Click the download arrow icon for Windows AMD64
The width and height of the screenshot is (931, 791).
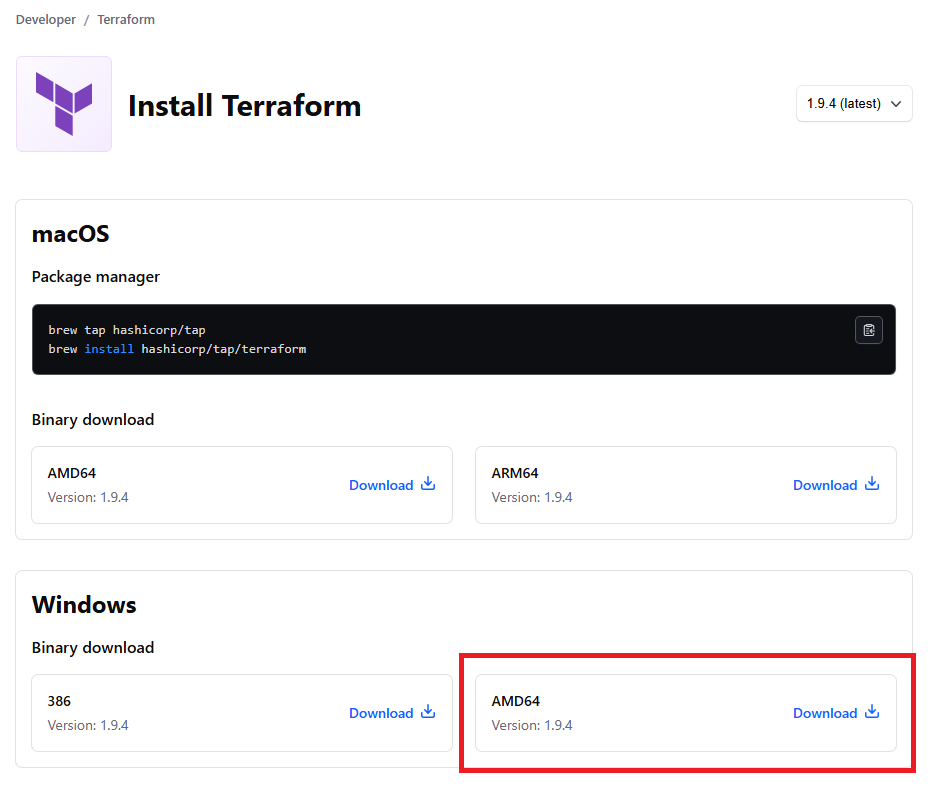[872, 712]
